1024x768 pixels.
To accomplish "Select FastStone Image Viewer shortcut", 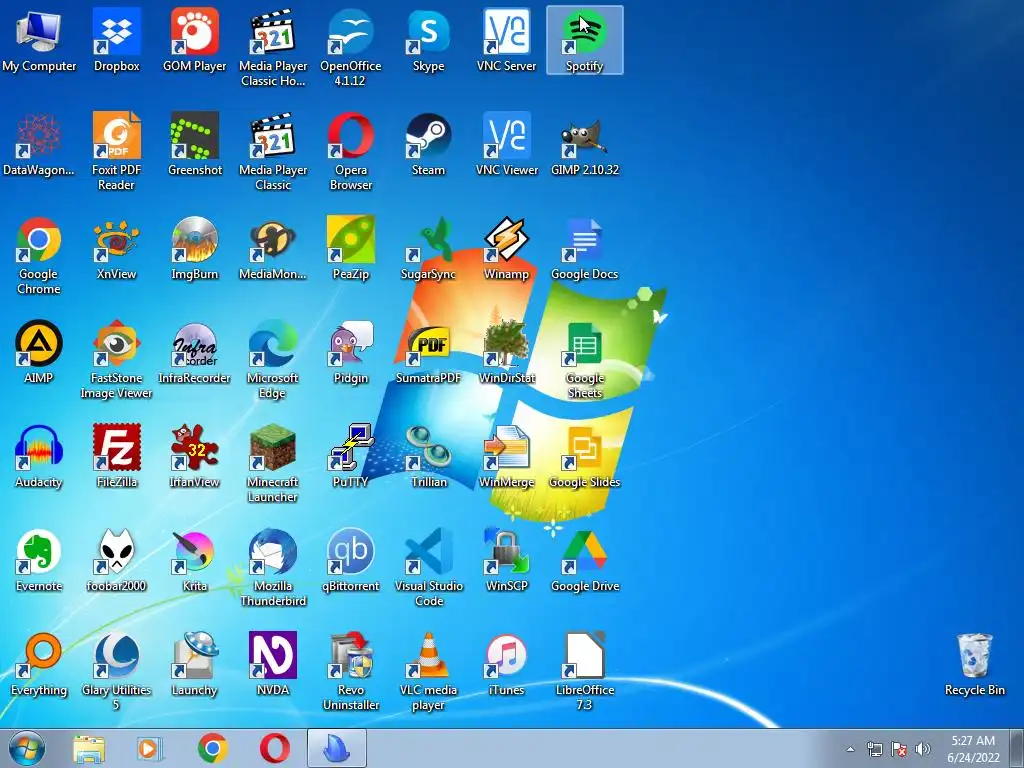I will 116,360.
